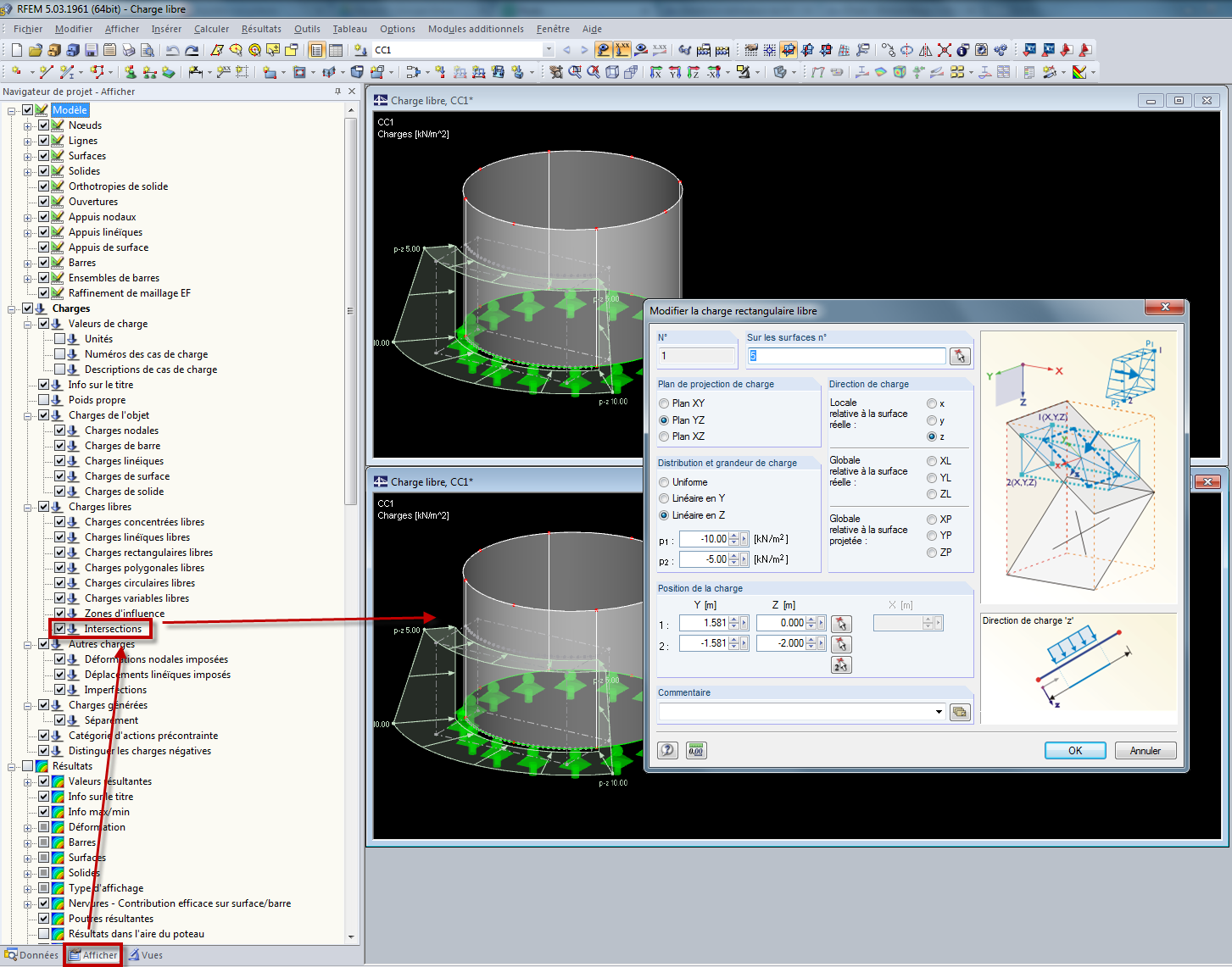Choose the Uniforme distribution option
Screen dimensions: 1232x967
pyautogui.click(x=664, y=482)
